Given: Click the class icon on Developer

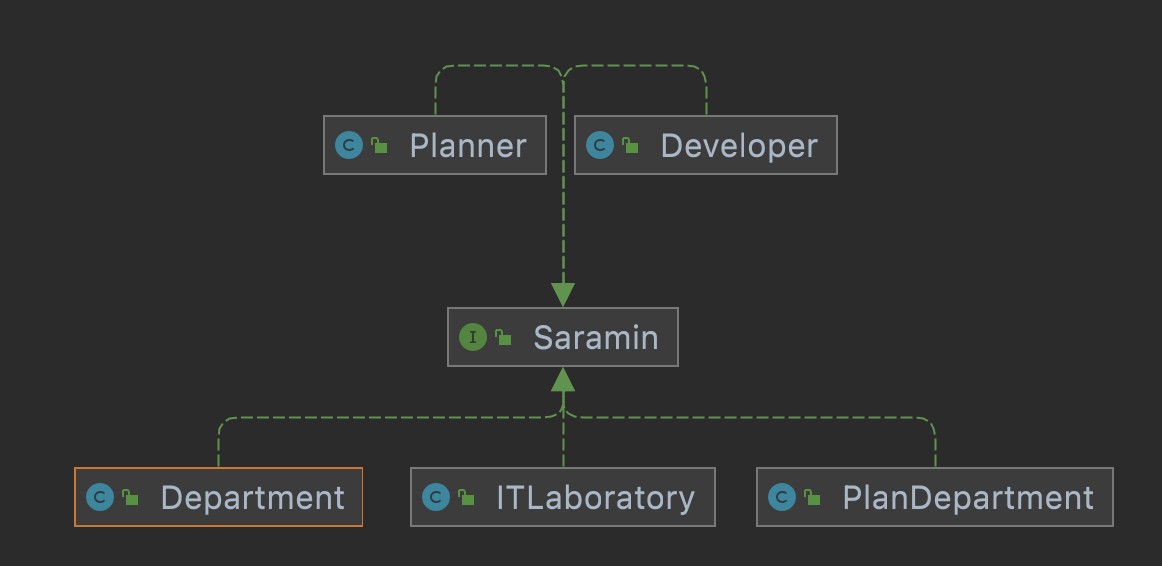Looking at the screenshot, I should coord(600,145).
